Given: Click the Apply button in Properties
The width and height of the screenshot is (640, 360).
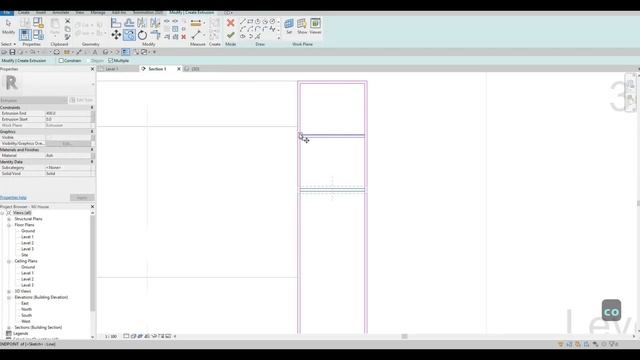Looking at the screenshot, I should click(x=82, y=198).
